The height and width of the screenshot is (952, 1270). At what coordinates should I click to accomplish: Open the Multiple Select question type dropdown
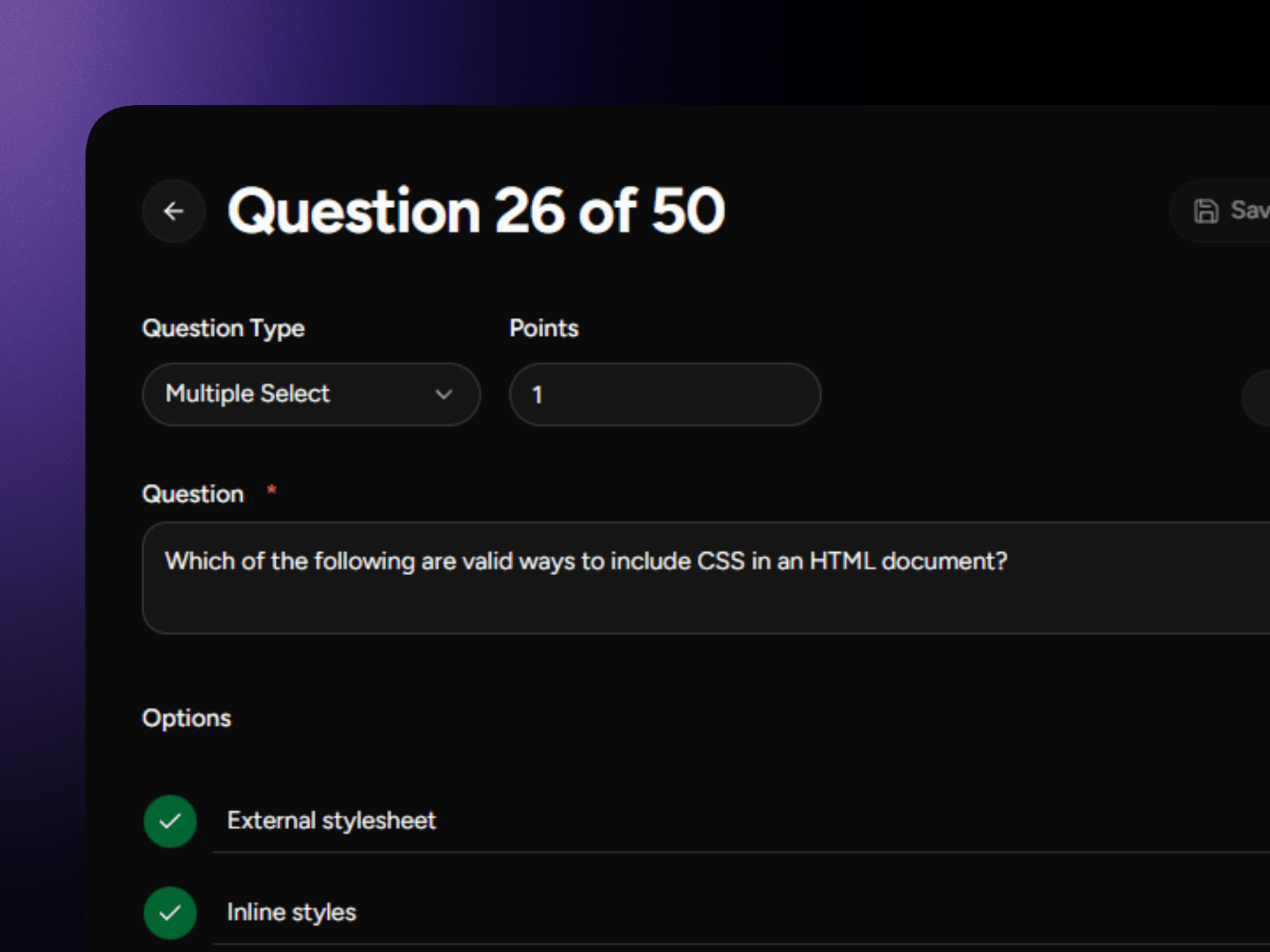(311, 394)
